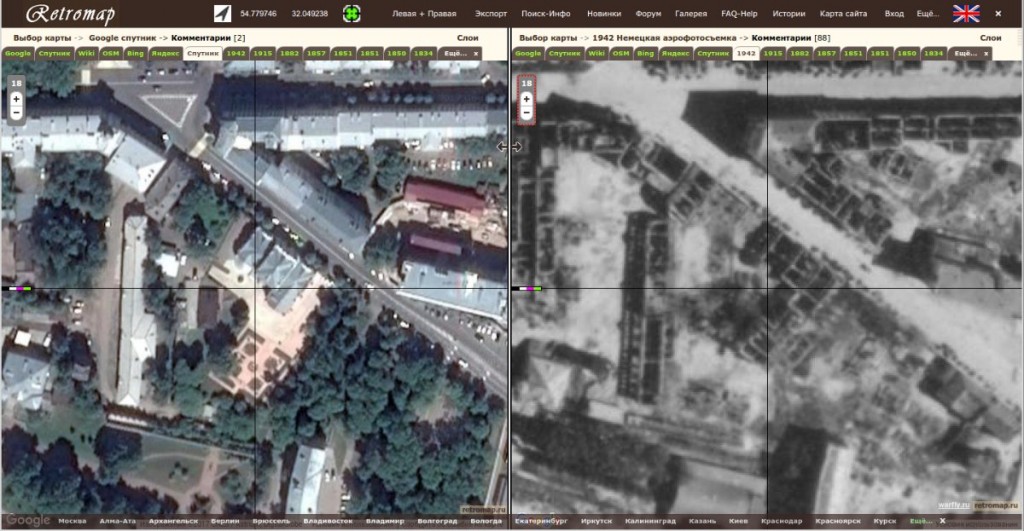Open the Новинки menu item
Viewport: 1024px width, 531px height.
[x=603, y=14]
